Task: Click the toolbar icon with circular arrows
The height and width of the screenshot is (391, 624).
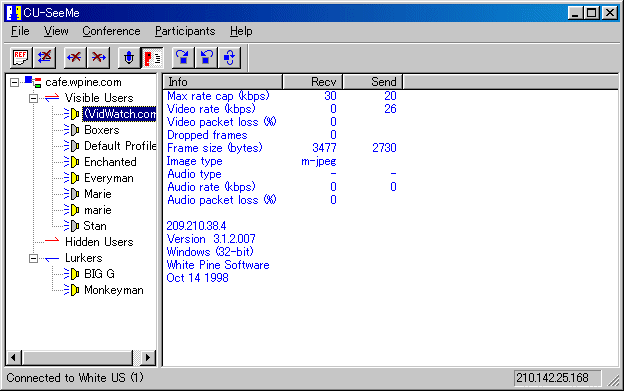Action: click(230, 58)
